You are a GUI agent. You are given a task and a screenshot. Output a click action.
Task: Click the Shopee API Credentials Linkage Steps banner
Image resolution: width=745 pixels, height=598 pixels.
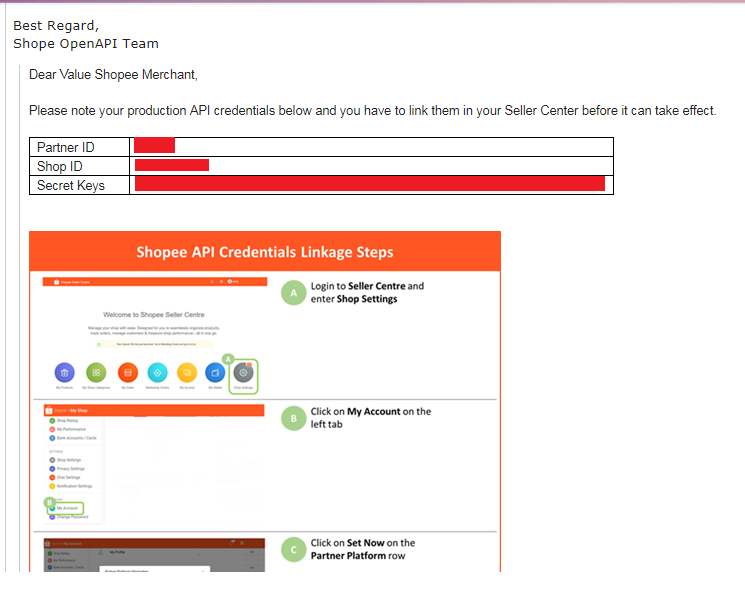(264, 251)
